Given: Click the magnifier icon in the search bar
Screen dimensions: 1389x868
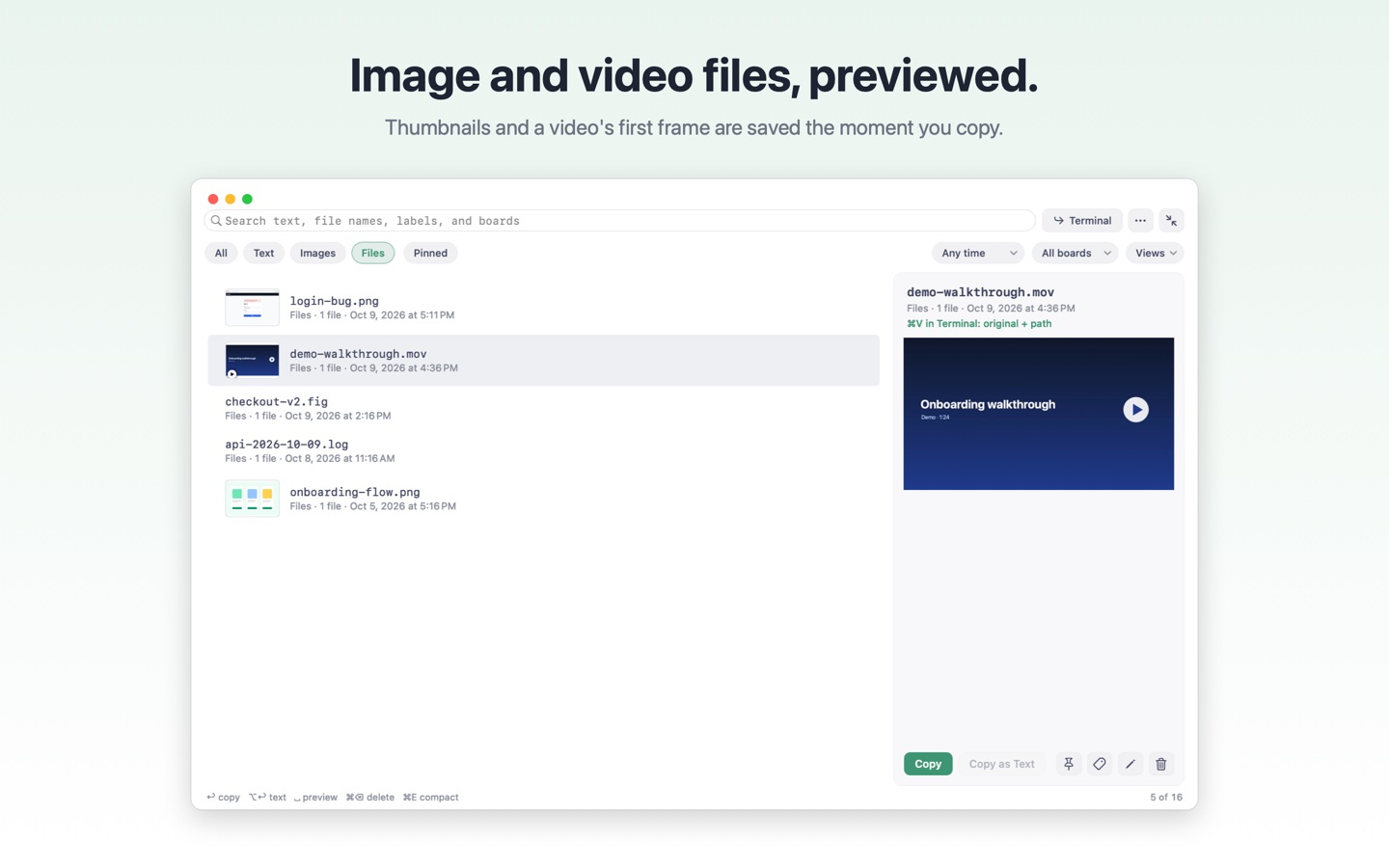Looking at the screenshot, I should pyautogui.click(x=216, y=221).
